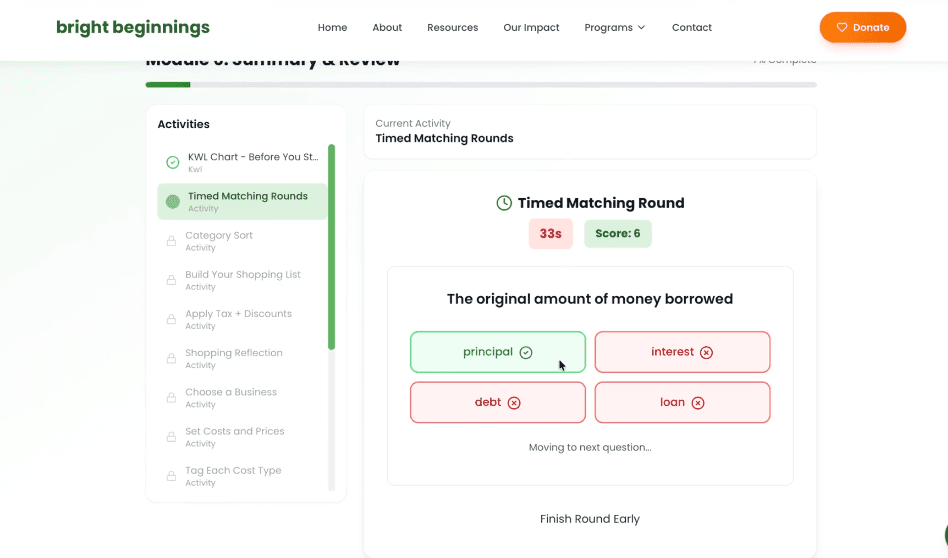The height and width of the screenshot is (558, 948).
Task: Click the lock icon beside Build Your Shopping List
Action: point(171,280)
